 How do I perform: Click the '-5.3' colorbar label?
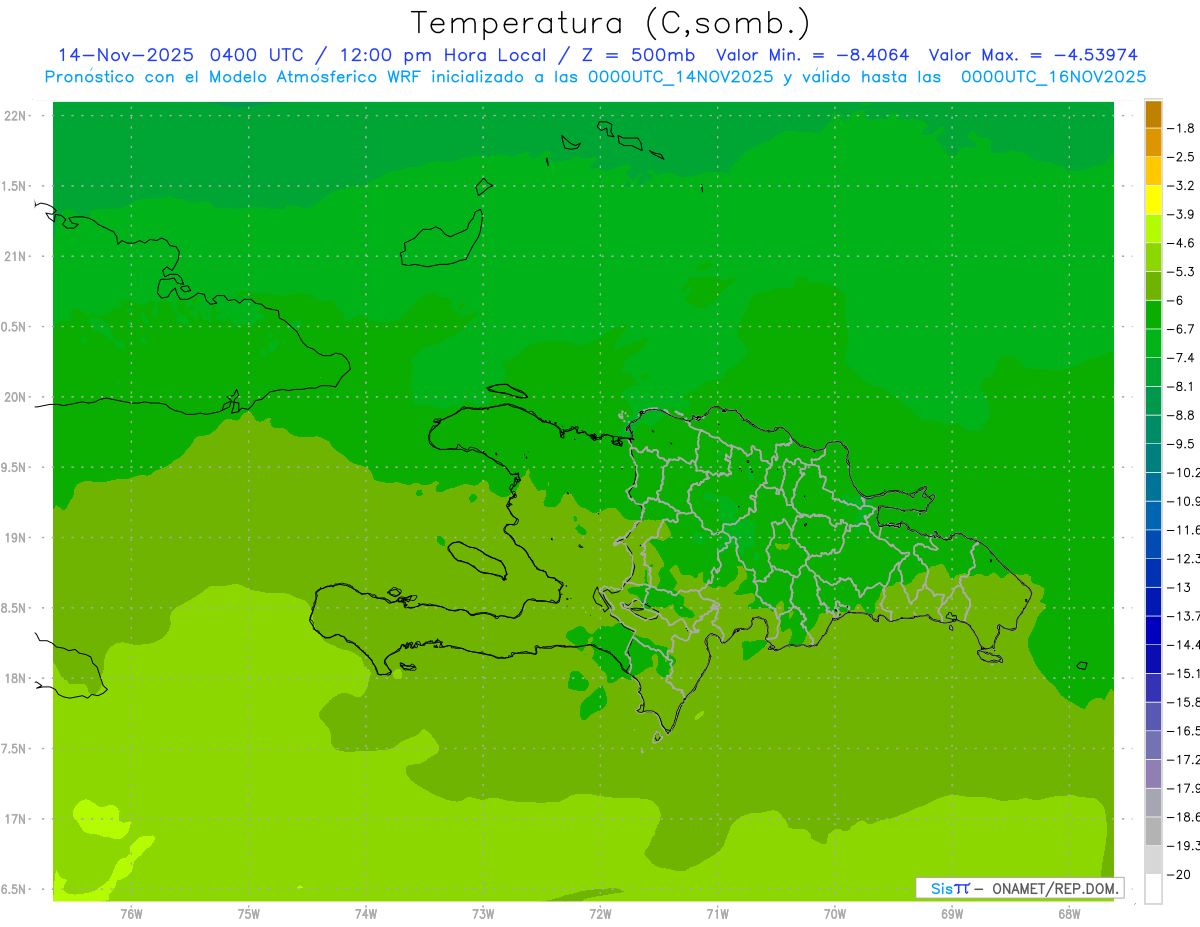tap(1182, 272)
